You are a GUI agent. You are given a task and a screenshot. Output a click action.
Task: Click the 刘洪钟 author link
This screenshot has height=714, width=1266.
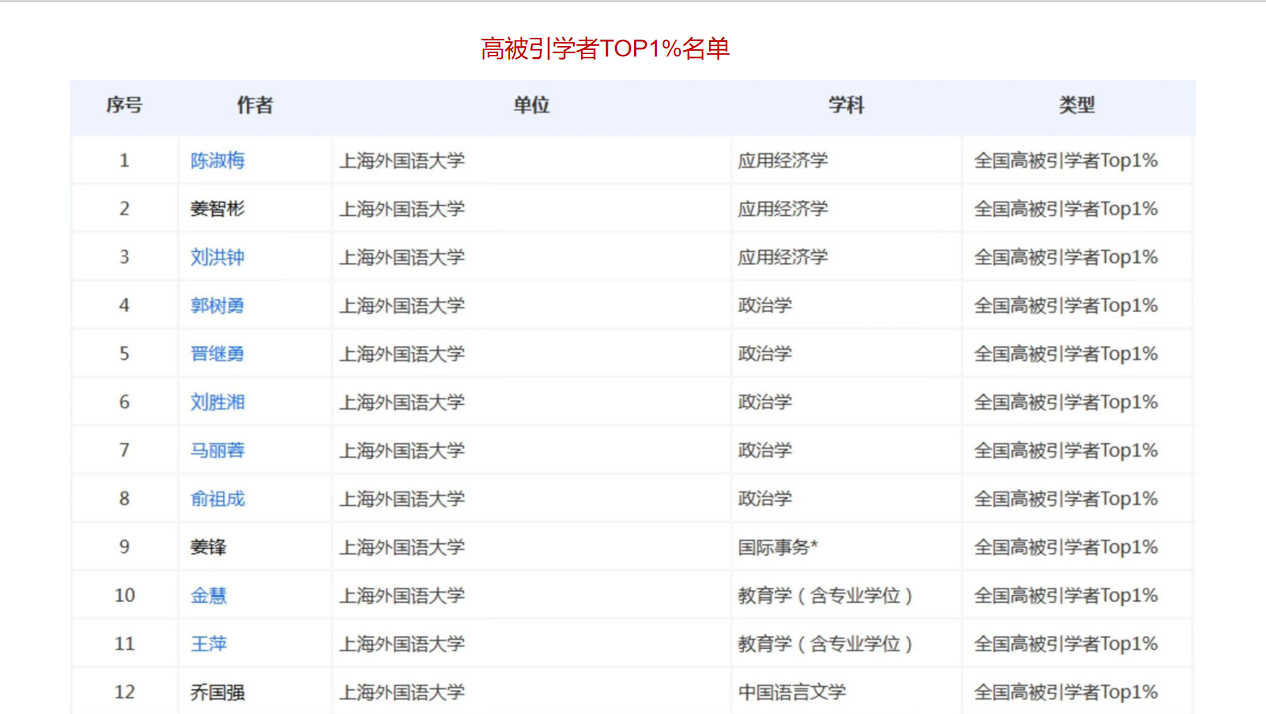[x=217, y=257]
